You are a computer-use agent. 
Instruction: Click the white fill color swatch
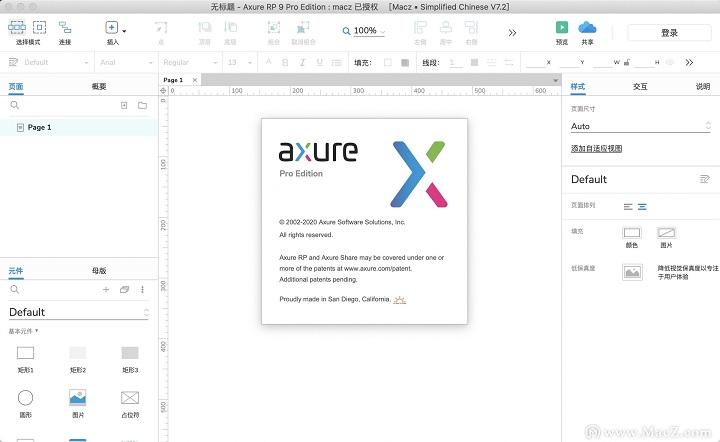(x=388, y=62)
